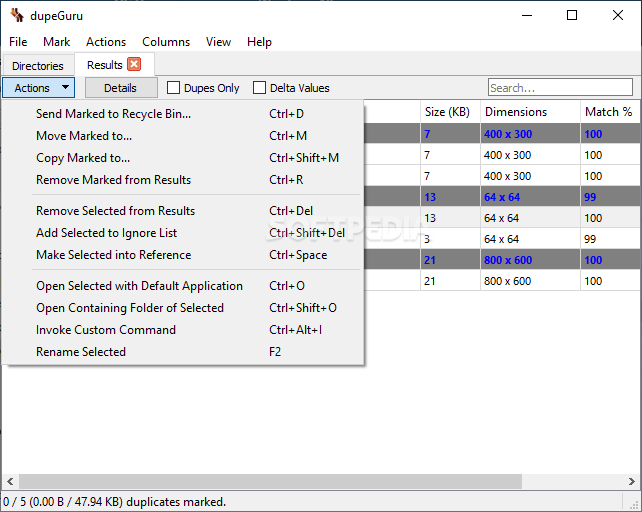The width and height of the screenshot is (642, 512).
Task: Open the Mark menu
Action: point(57,42)
